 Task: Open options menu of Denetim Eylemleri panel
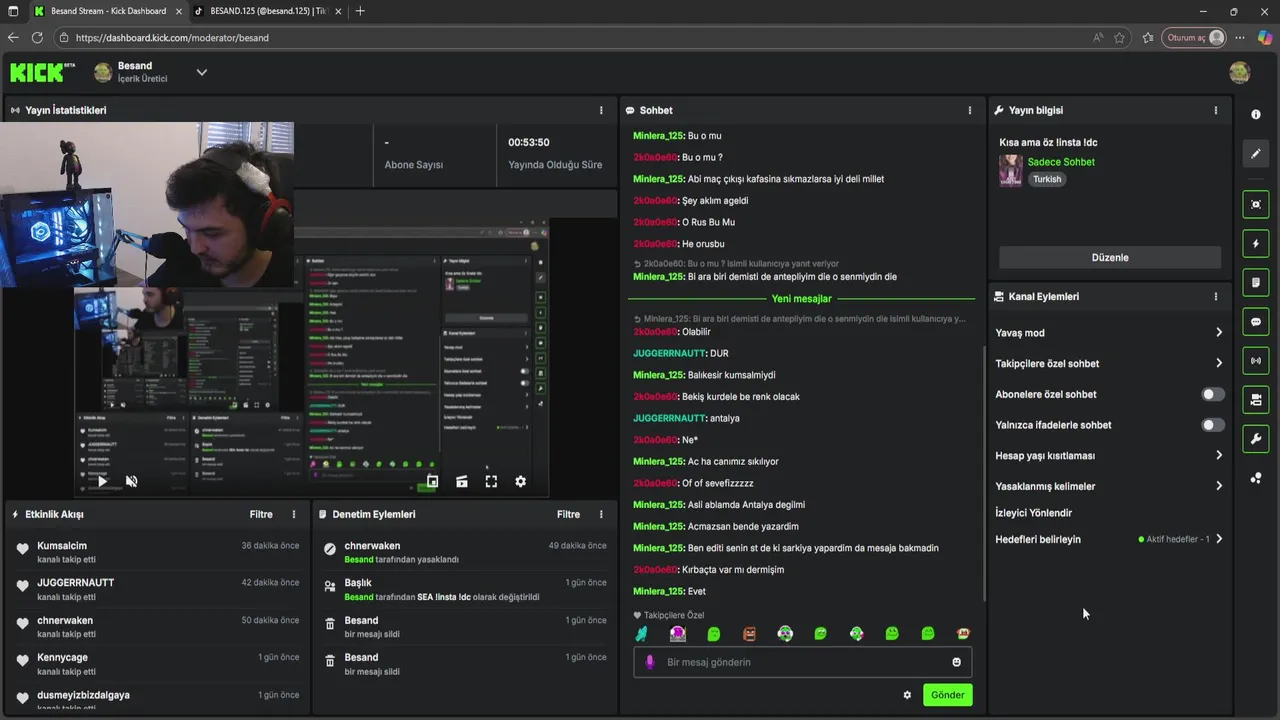coord(601,514)
